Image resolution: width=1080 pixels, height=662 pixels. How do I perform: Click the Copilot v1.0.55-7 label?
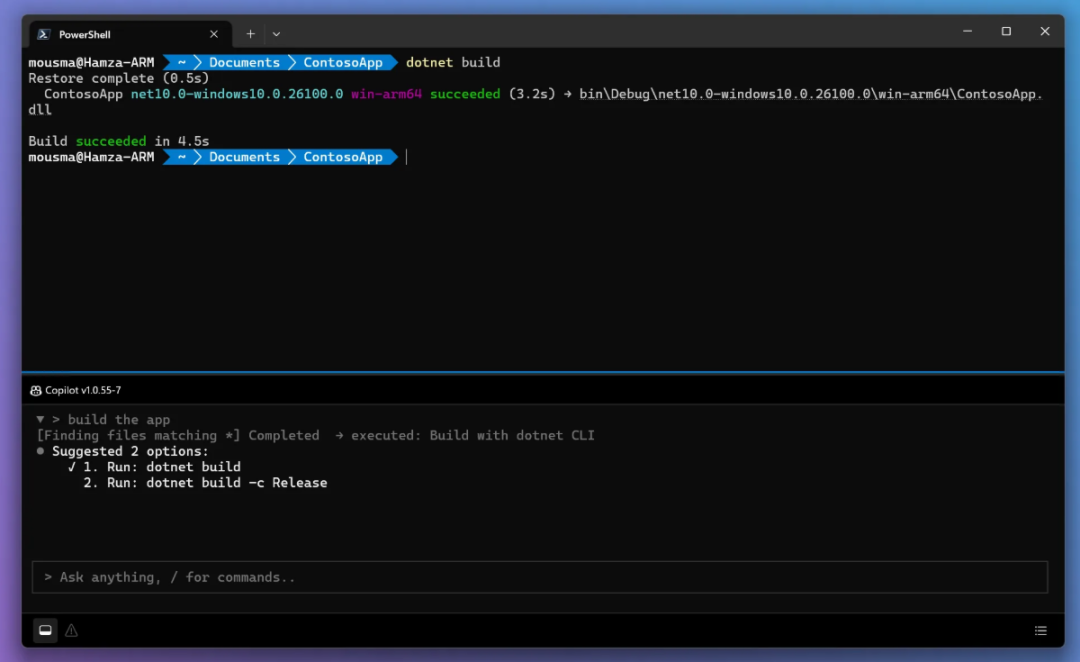tap(83, 391)
